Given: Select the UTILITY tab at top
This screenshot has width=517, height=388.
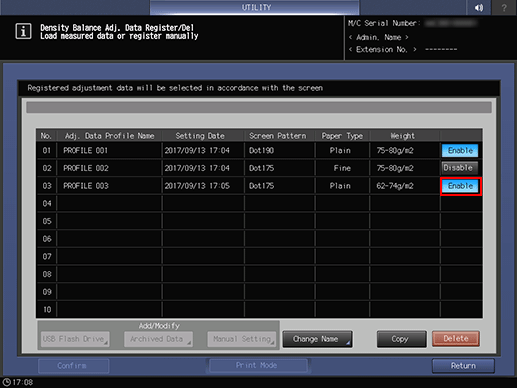Looking at the screenshot, I should 255,7.
